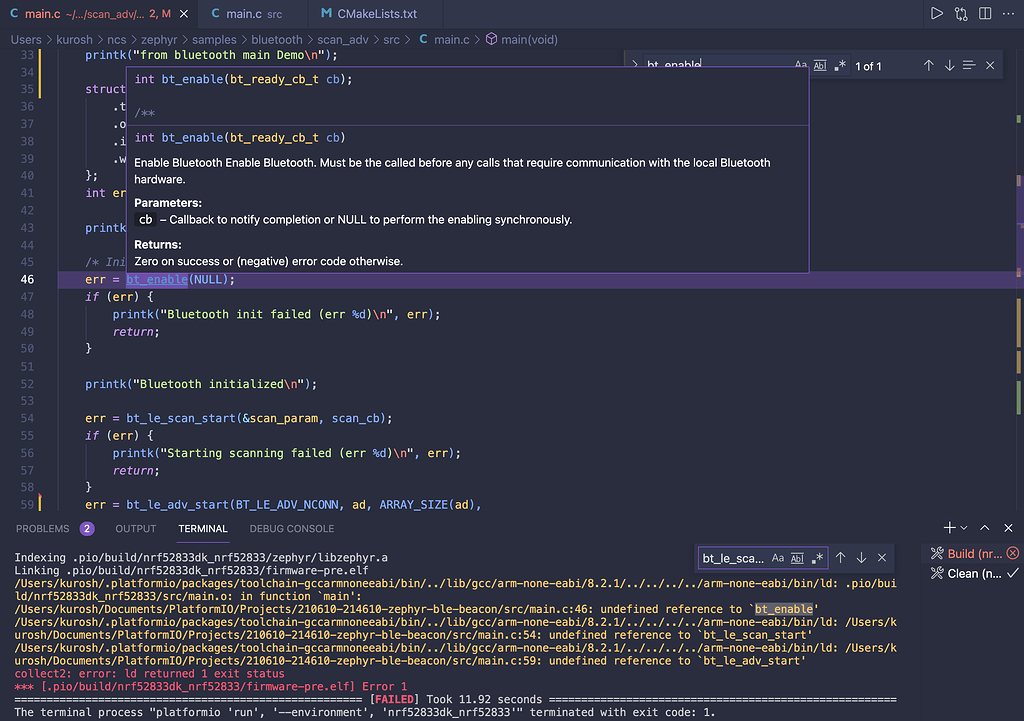This screenshot has width=1024, height=721.
Task: Toggle regex in editor find widget
Action: [840, 65]
